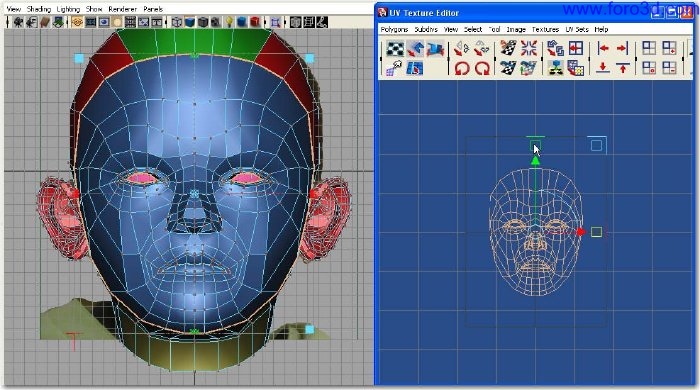Flip selected UVs vertically icon
This screenshot has width=700, height=390.
[x=482, y=48]
